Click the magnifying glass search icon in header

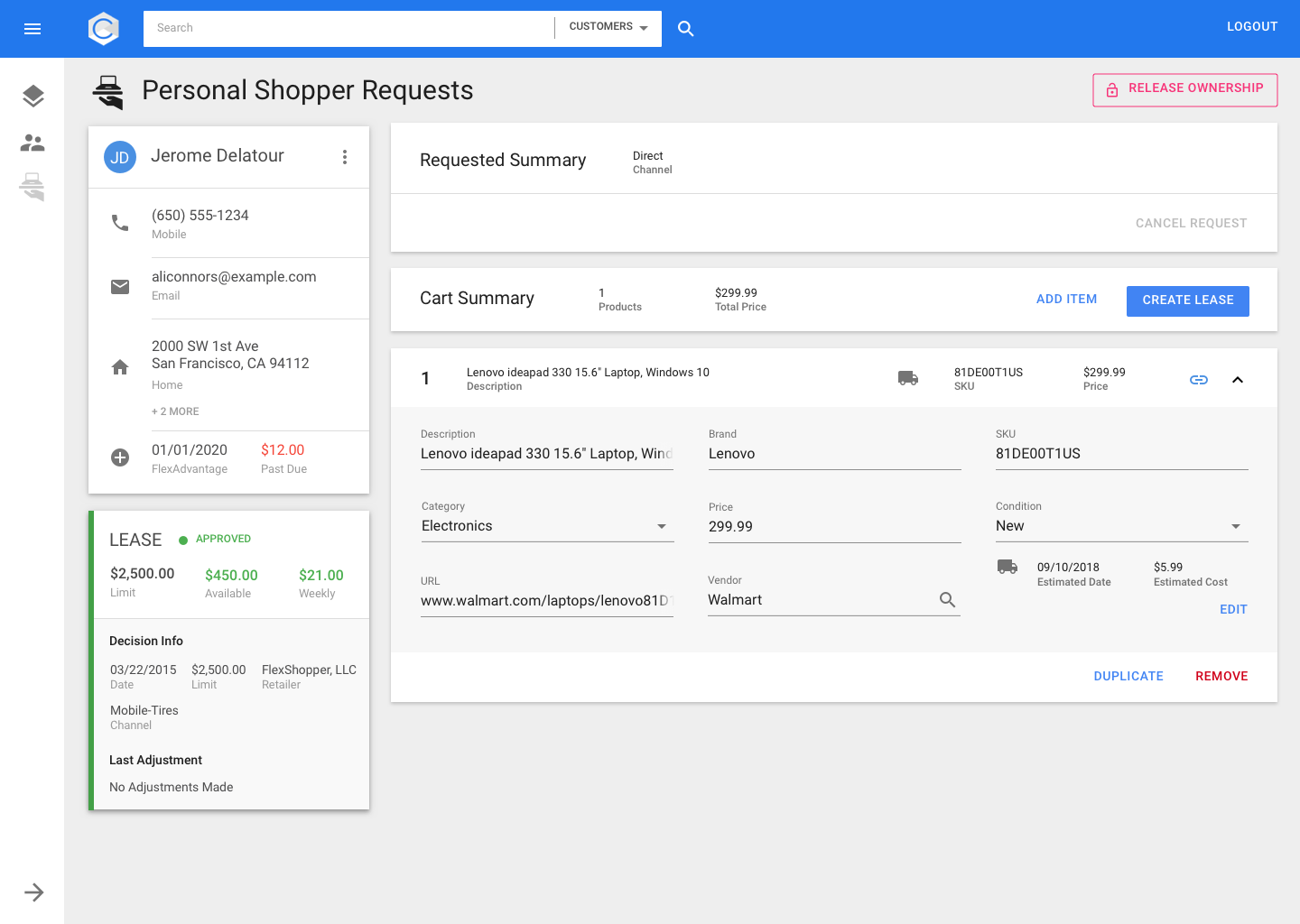pyautogui.click(x=685, y=29)
